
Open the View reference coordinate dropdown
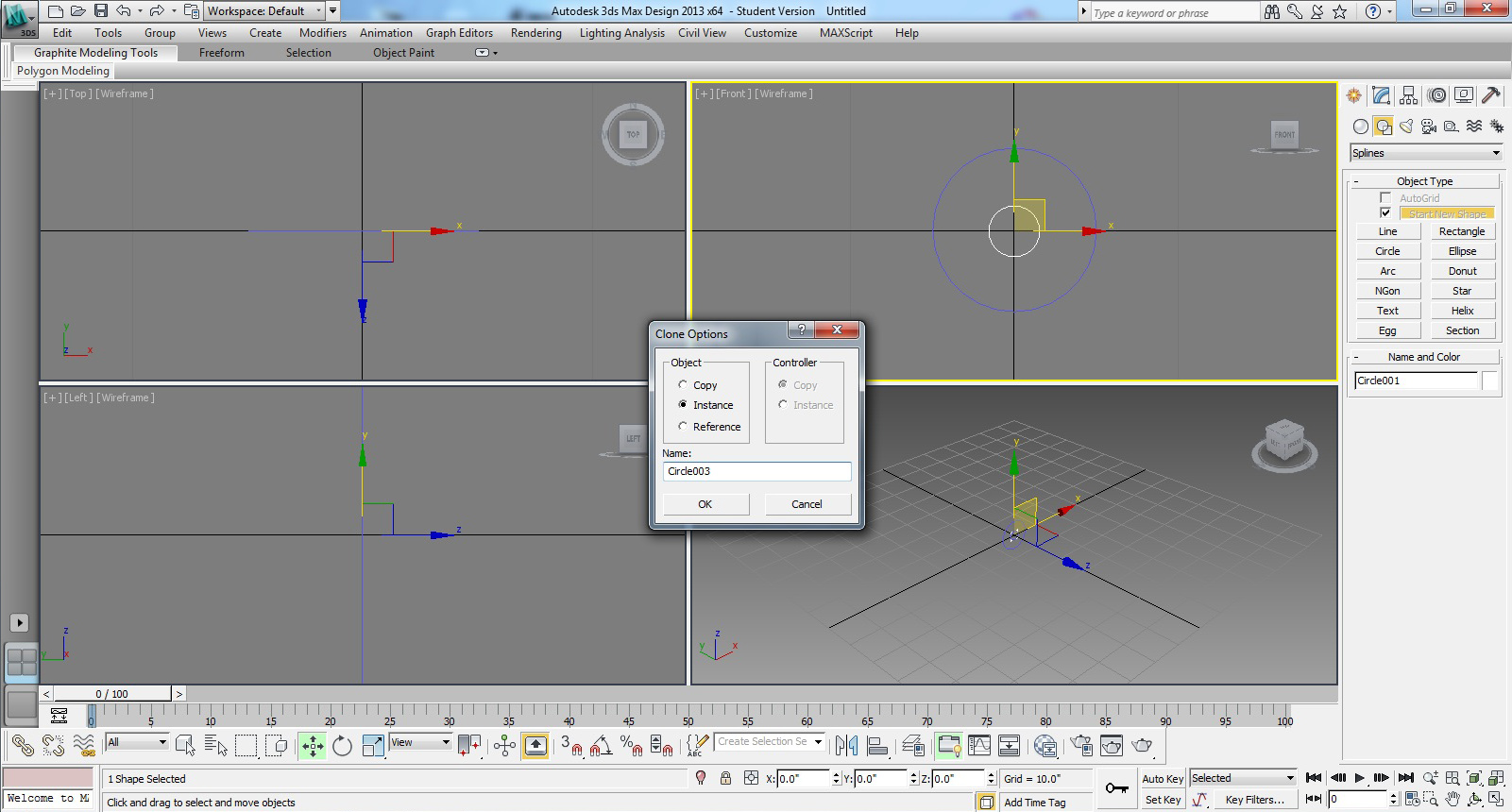421,742
